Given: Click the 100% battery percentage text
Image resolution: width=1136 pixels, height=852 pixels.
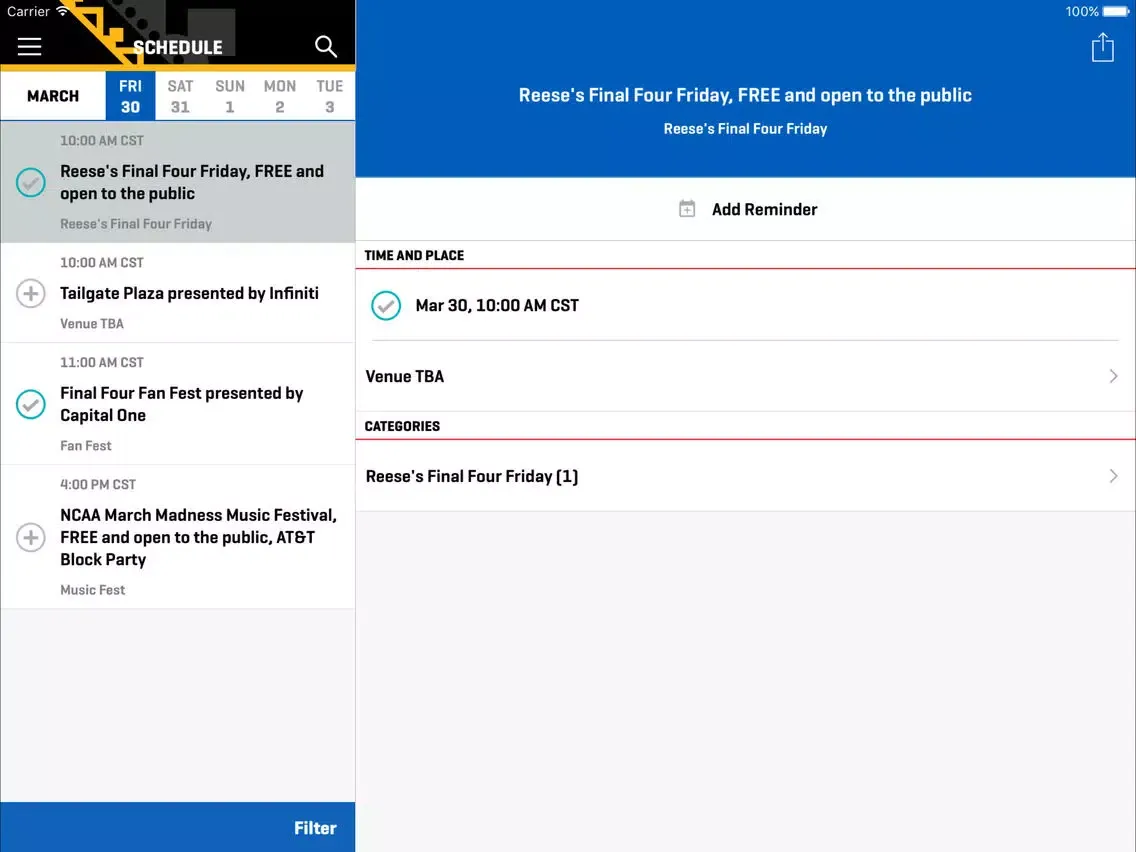Looking at the screenshot, I should click(x=1082, y=12).
